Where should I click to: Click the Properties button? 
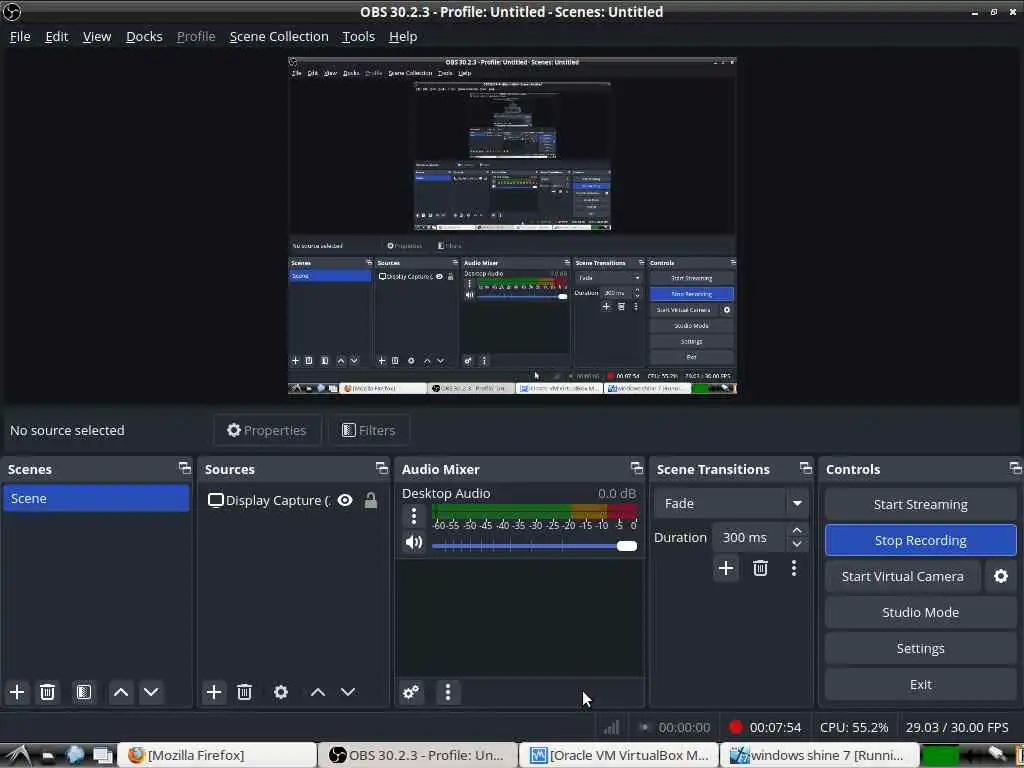point(266,430)
